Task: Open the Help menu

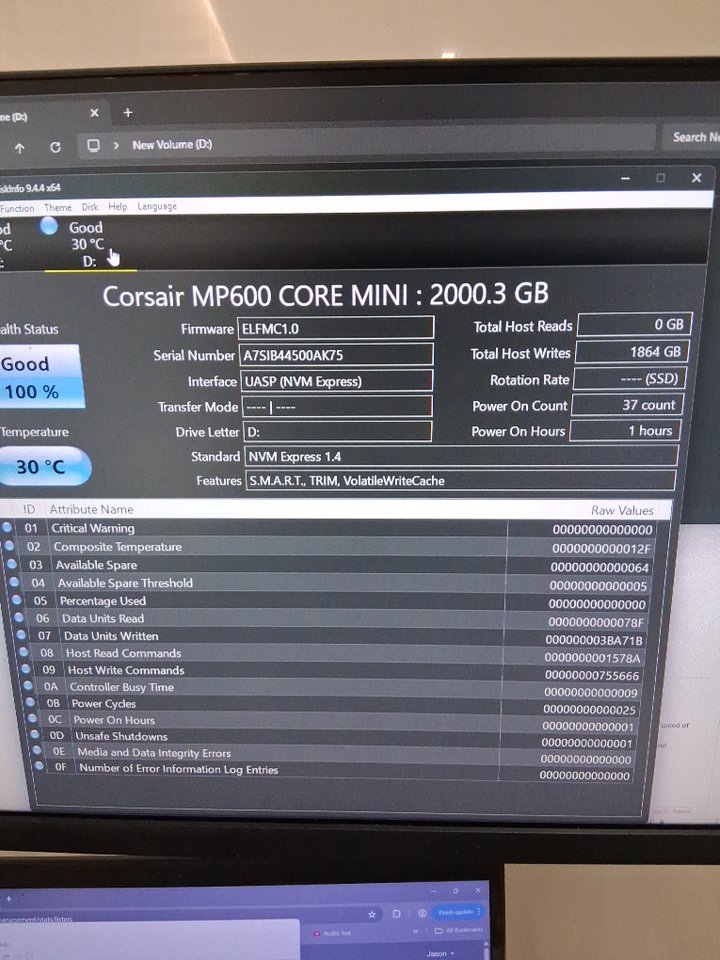Action: 118,207
